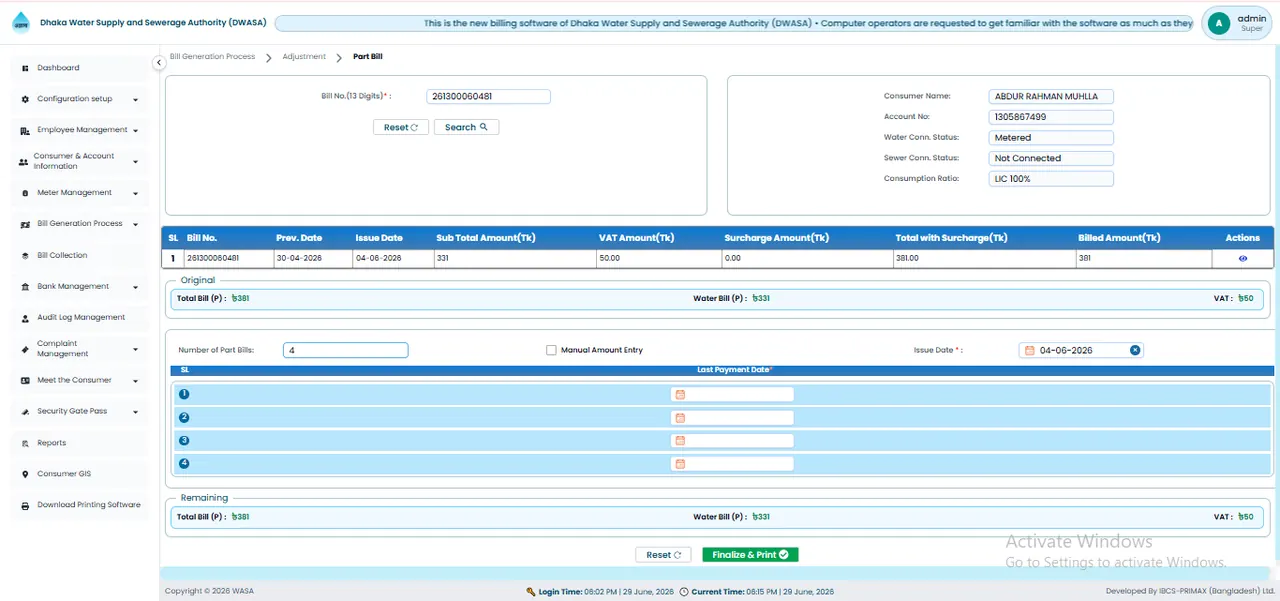Expand the Configuration setup menu
Screen dimensions: 1280x601
pos(78,99)
